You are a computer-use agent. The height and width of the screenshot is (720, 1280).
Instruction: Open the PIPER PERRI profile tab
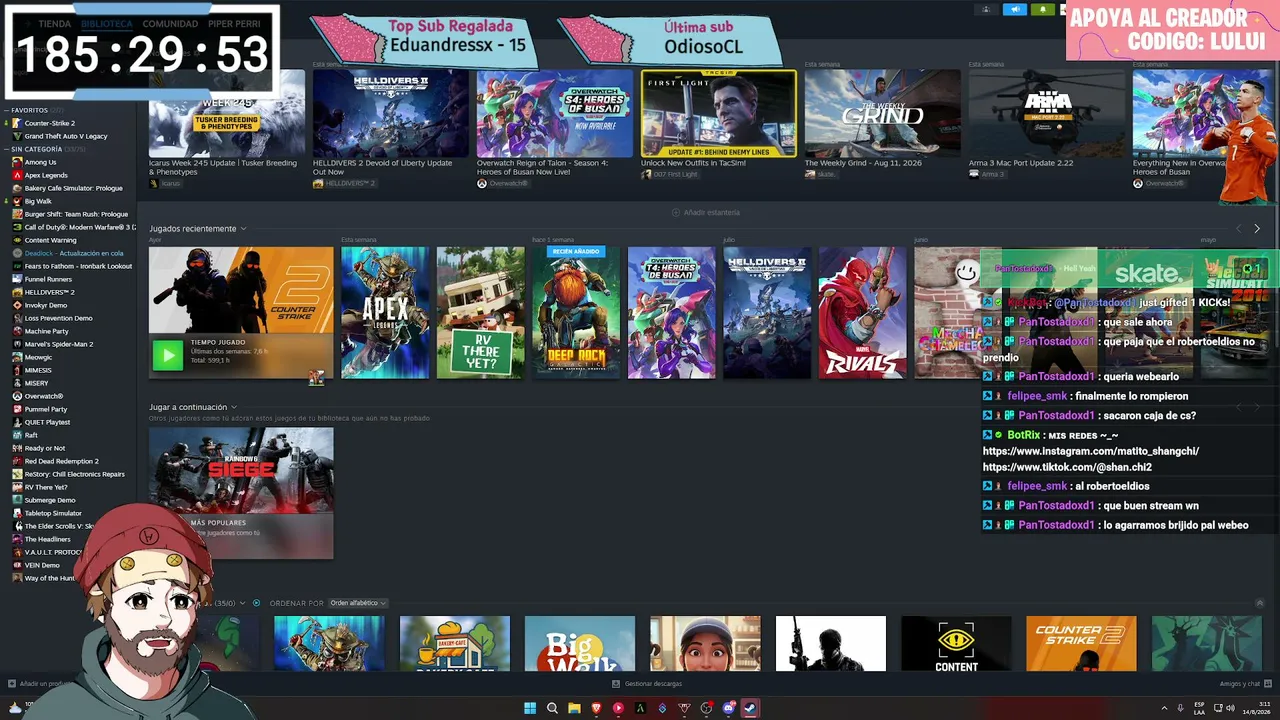click(x=235, y=23)
